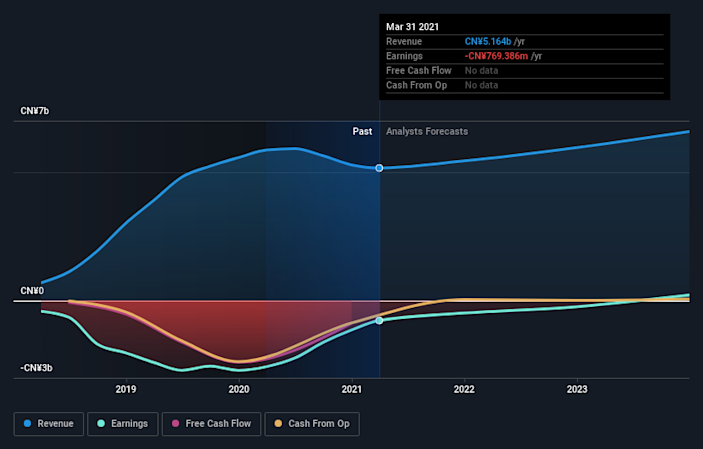Click the 2022 x-axis label

click(464, 389)
